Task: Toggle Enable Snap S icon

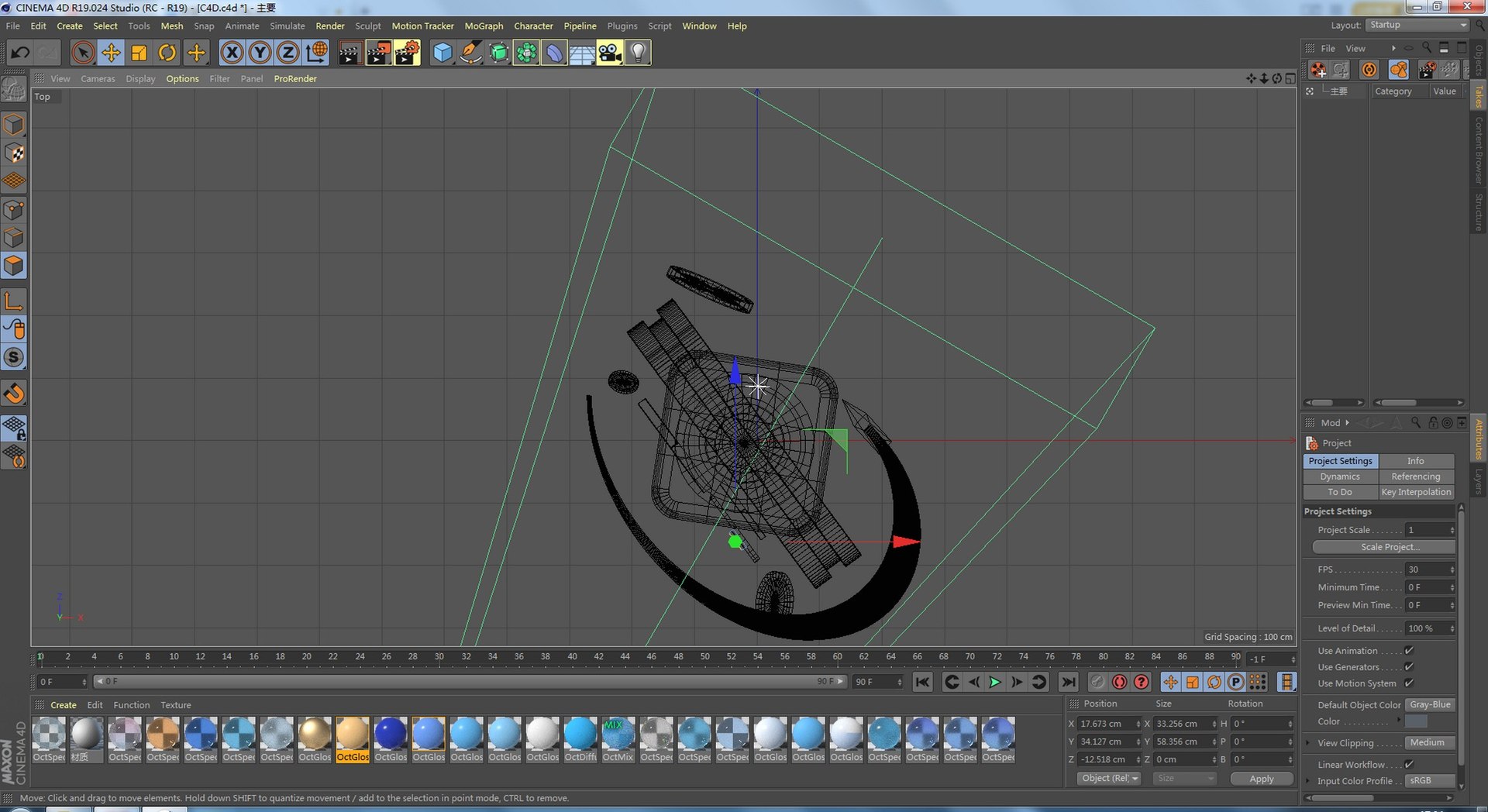Action: click(14, 357)
